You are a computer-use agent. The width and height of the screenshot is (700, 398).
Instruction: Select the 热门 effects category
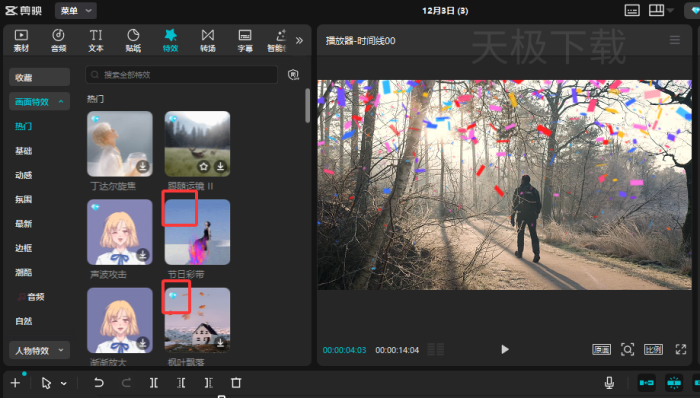click(x=24, y=126)
